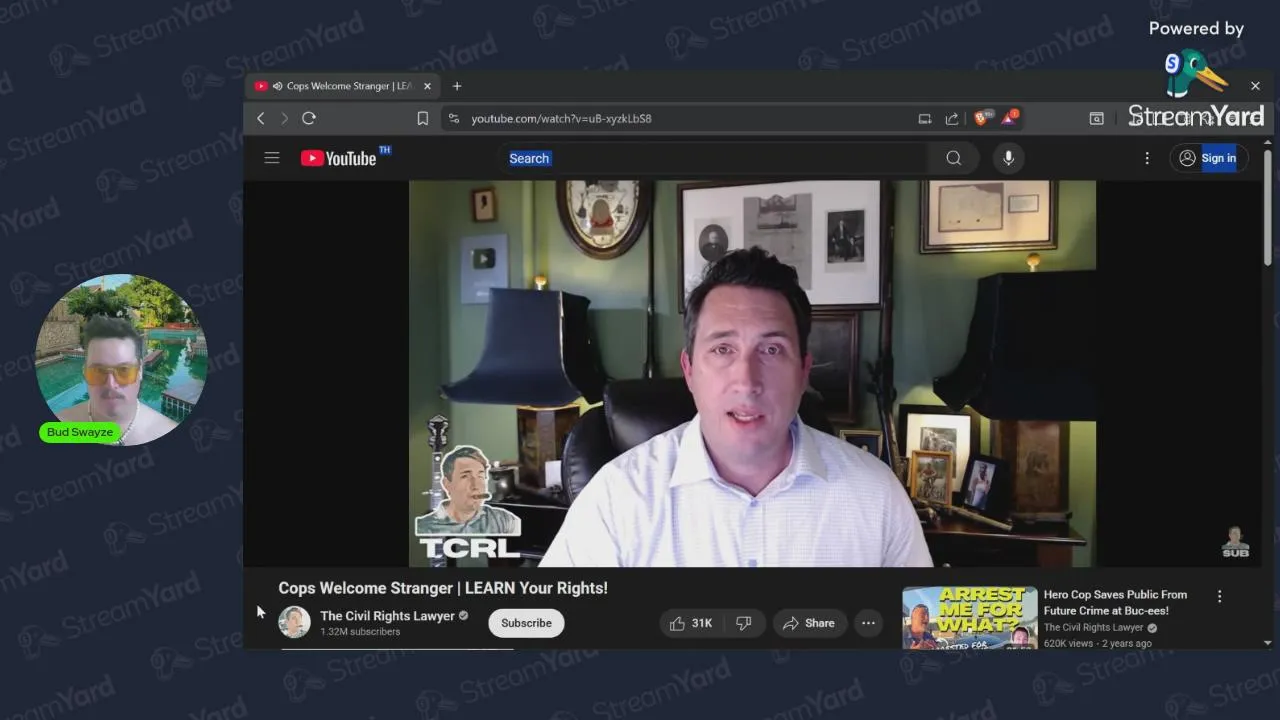Click the SUB channel watermark in video
Viewport: 1280px width, 720px height.
pyautogui.click(x=1235, y=541)
